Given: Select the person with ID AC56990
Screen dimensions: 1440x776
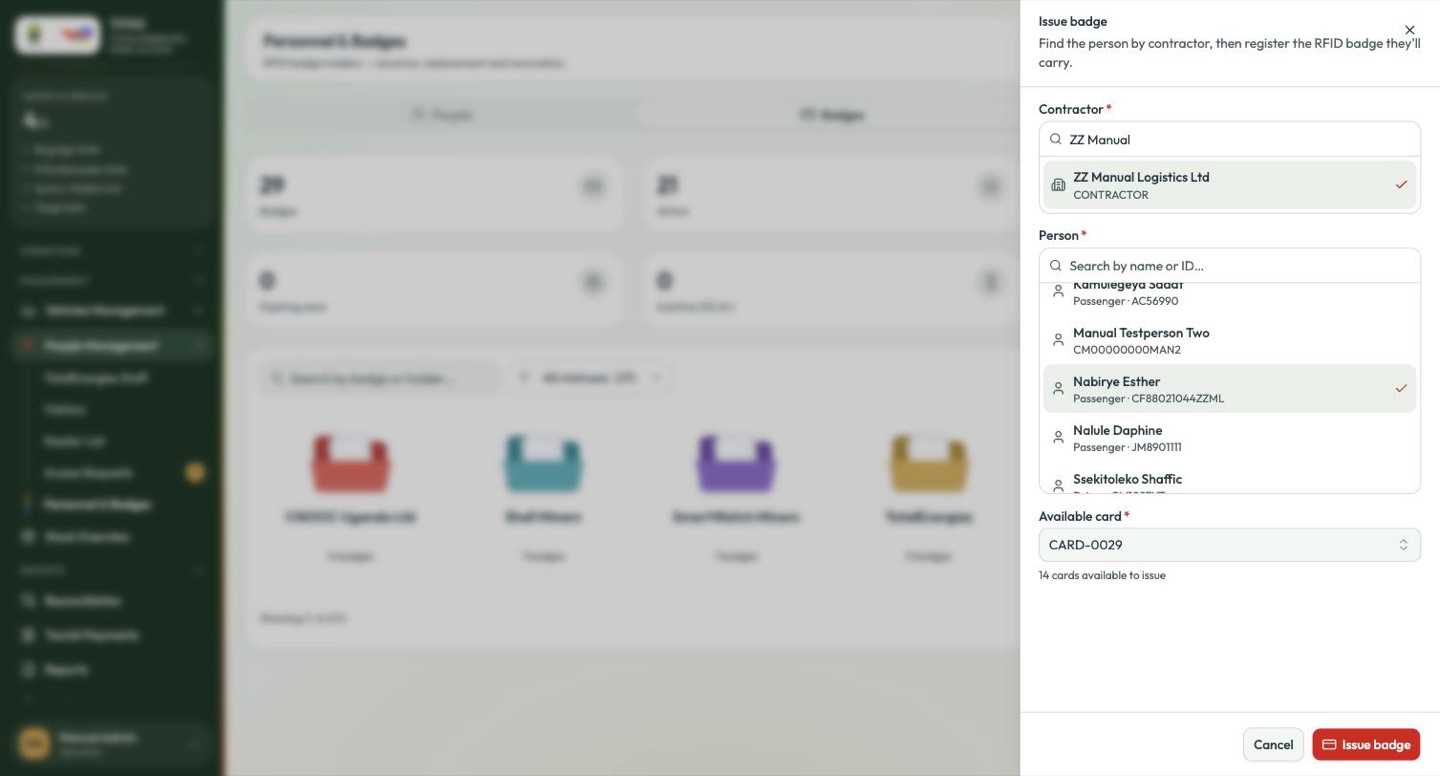Looking at the screenshot, I should (1229, 293).
